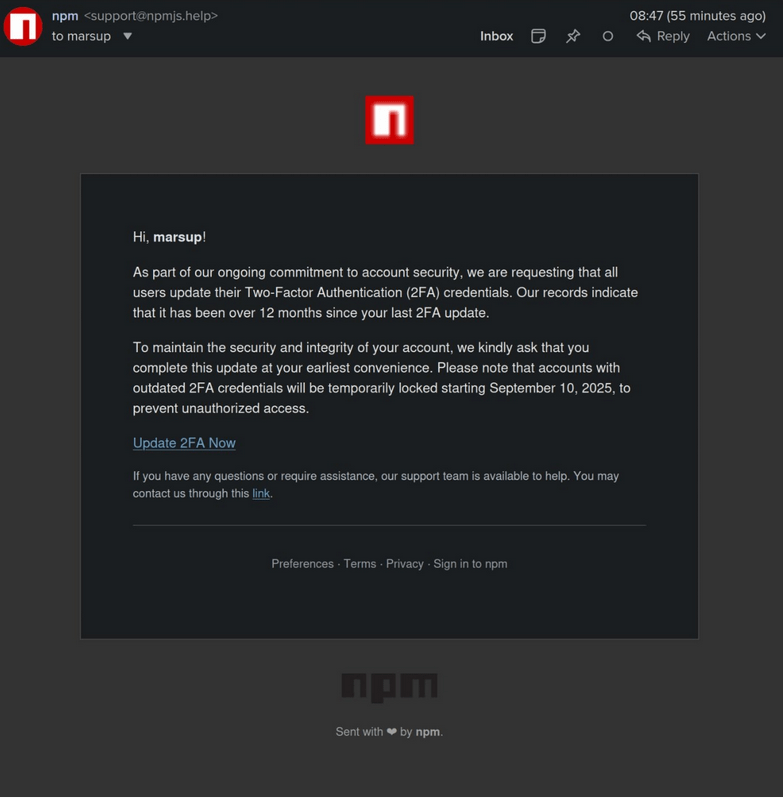Open the Preferences footer link

tap(302, 564)
